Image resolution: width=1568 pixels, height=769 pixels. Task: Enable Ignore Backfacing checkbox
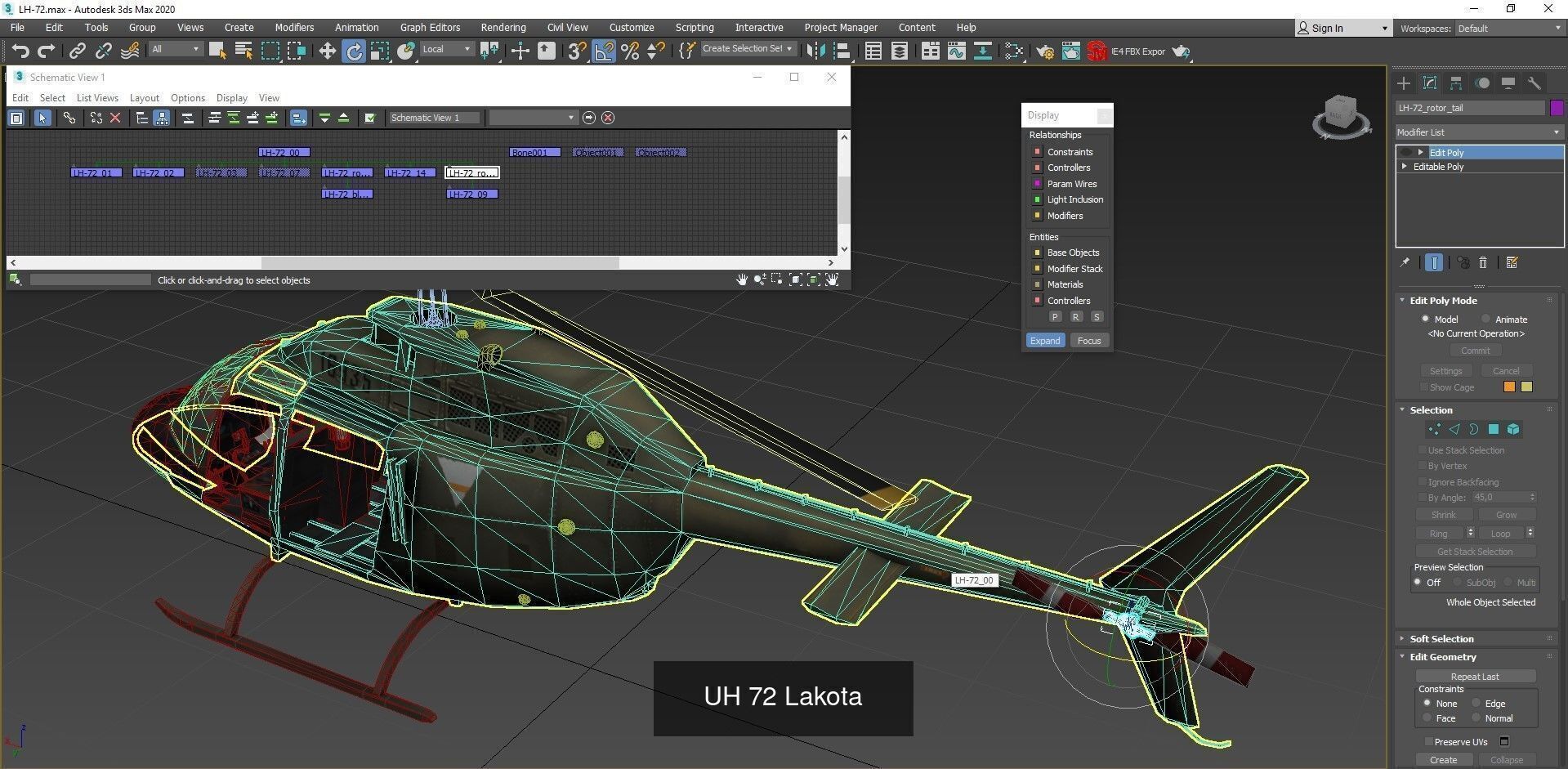pos(1423,482)
